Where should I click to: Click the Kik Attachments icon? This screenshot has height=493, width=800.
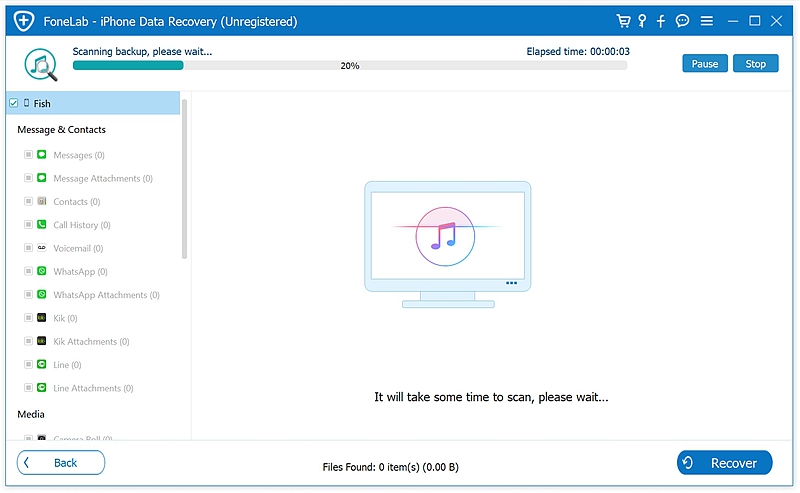click(x=42, y=341)
